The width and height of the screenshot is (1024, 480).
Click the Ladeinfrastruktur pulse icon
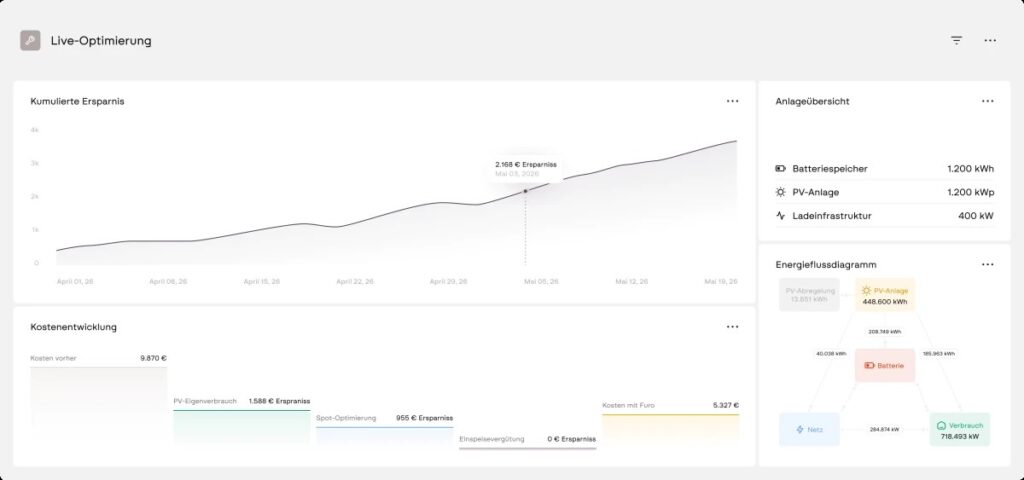(780, 216)
